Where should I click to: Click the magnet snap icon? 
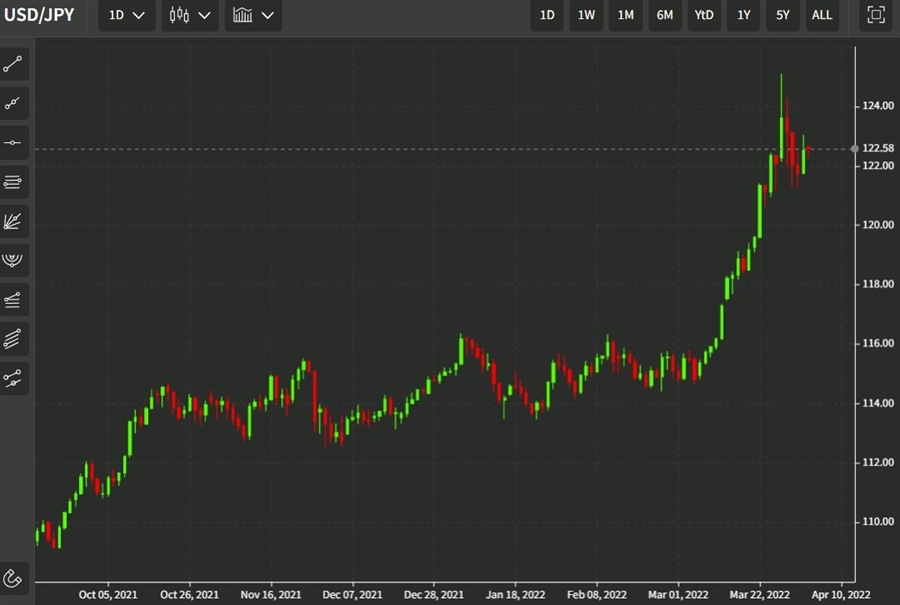pos(13,577)
